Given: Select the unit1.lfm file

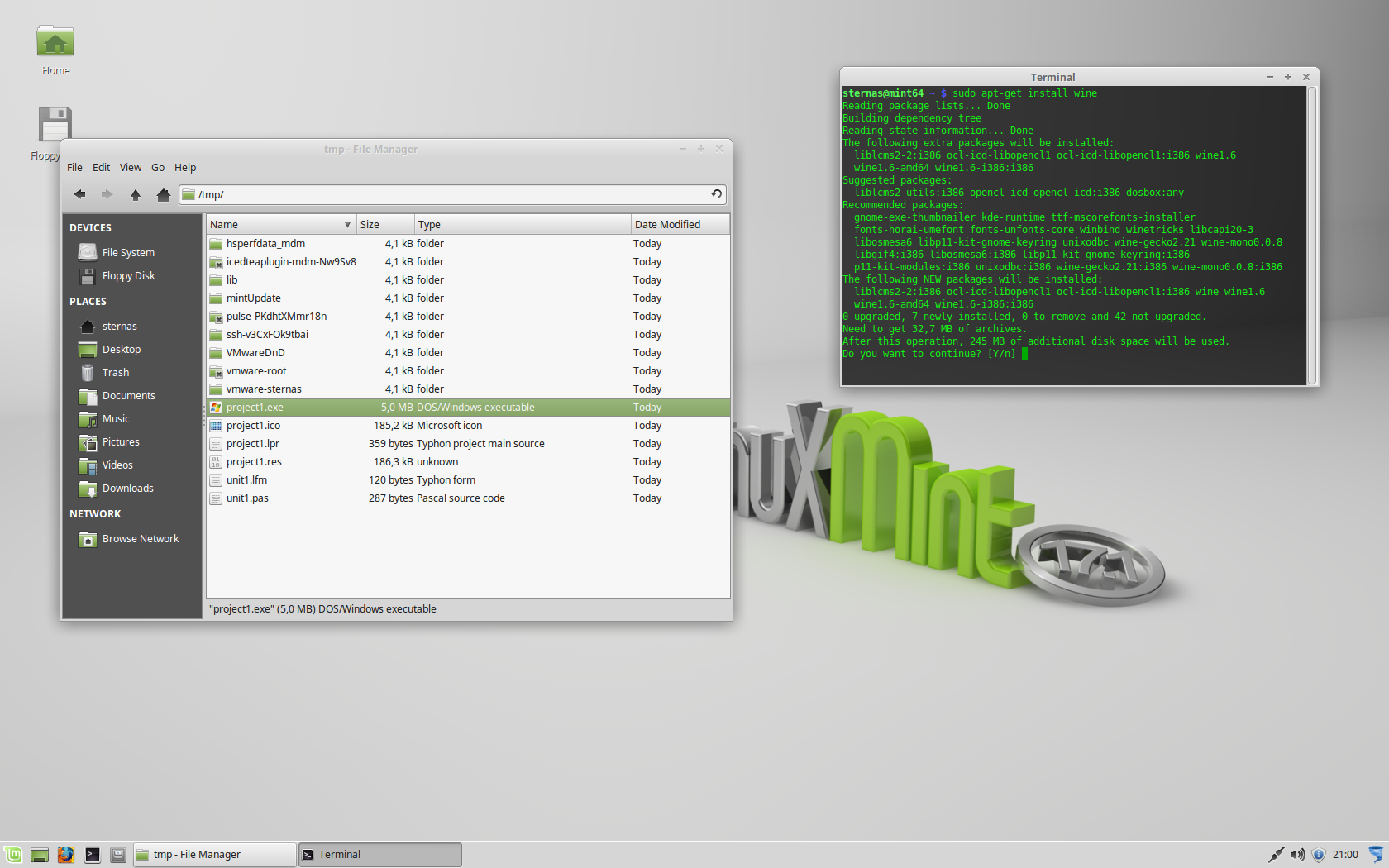Looking at the screenshot, I should 468,479.
